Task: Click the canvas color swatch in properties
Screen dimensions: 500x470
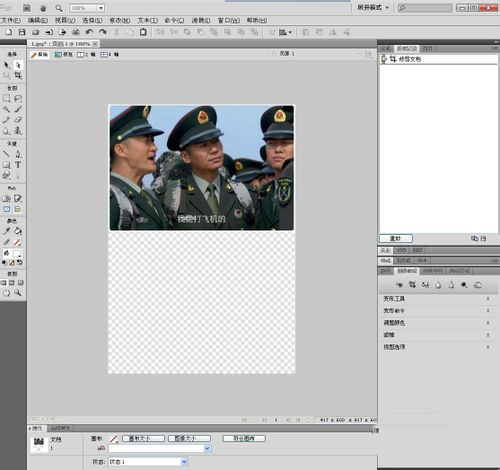Action: (x=113, y=439)
